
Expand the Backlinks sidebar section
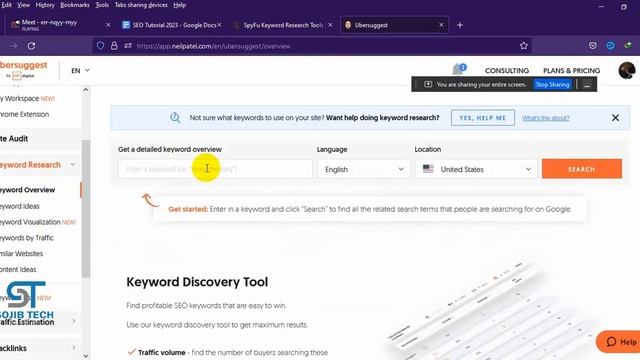pyautogui.click(x=74, y=348)
